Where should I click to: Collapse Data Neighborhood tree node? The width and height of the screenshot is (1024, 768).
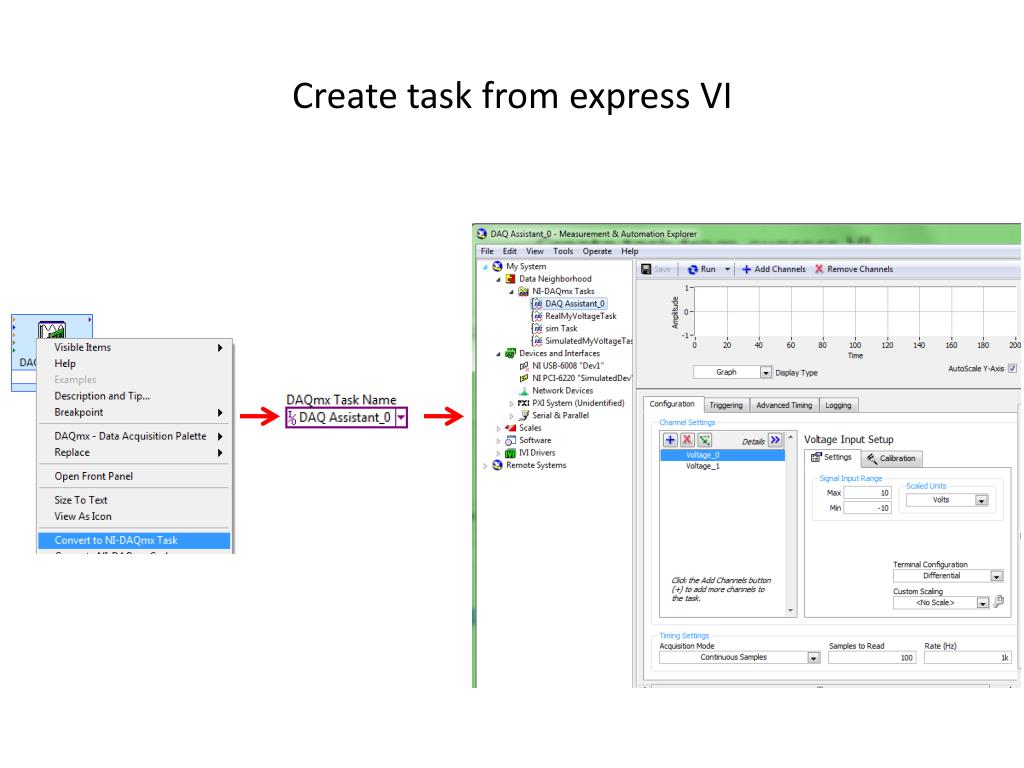pos(499,280)
